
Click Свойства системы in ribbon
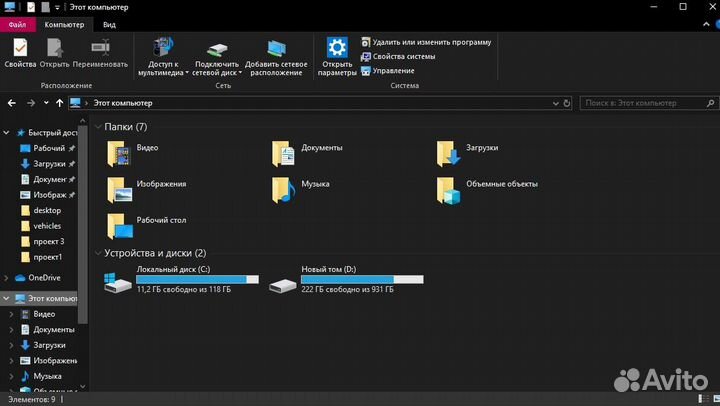404,56
